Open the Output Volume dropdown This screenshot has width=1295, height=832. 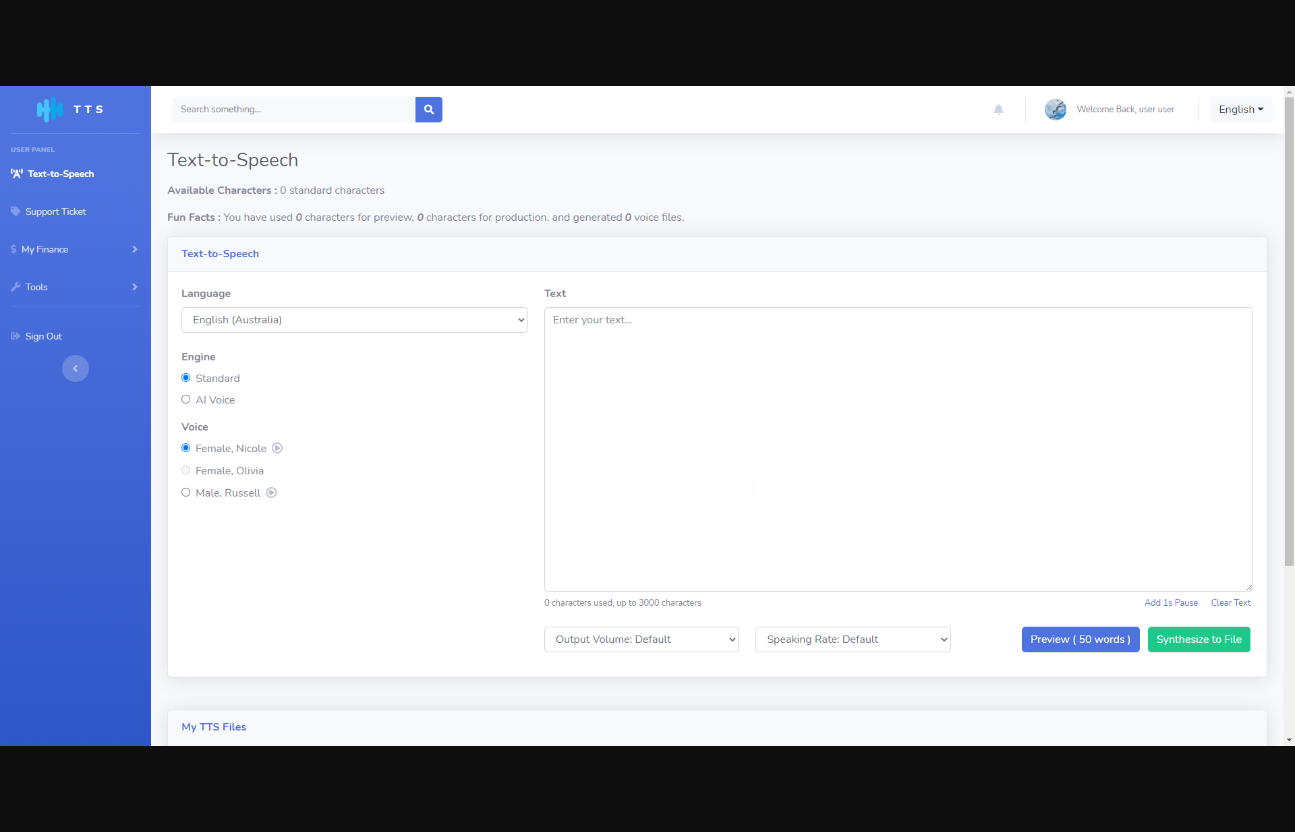(641, 640)
